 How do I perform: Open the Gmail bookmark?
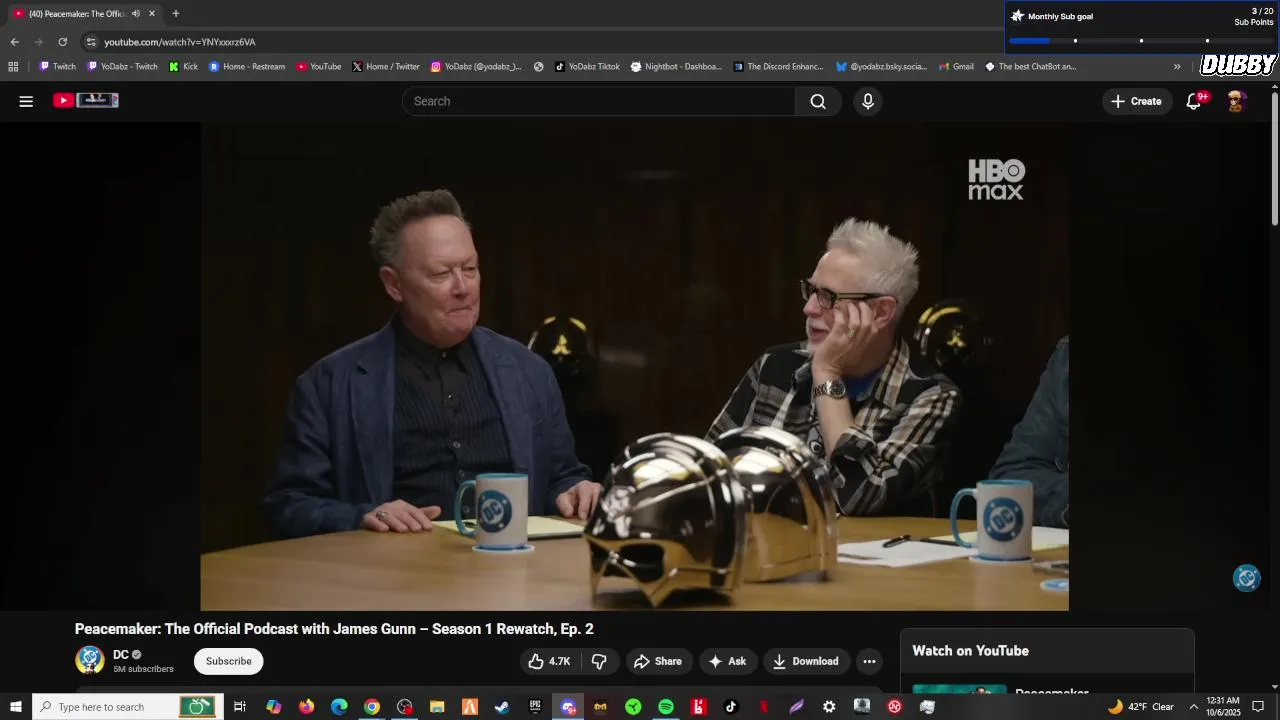coord(956,67)
